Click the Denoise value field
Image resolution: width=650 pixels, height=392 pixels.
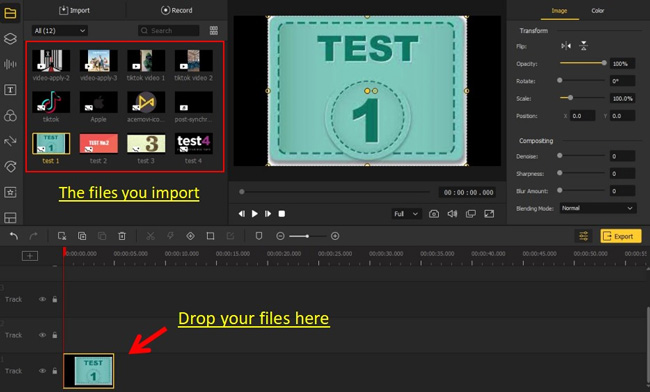tap(622, 156)
